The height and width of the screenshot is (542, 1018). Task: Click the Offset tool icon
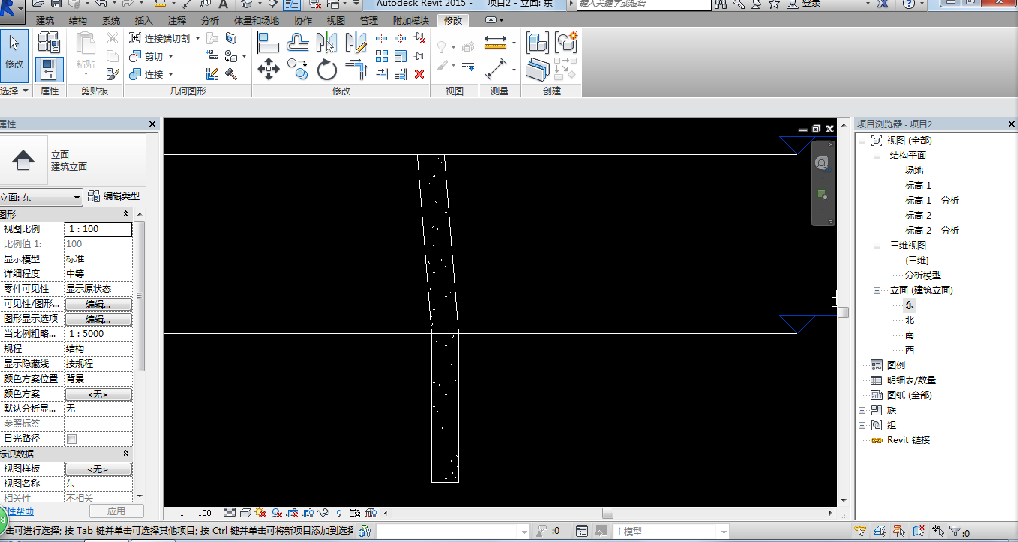(297, 42)
